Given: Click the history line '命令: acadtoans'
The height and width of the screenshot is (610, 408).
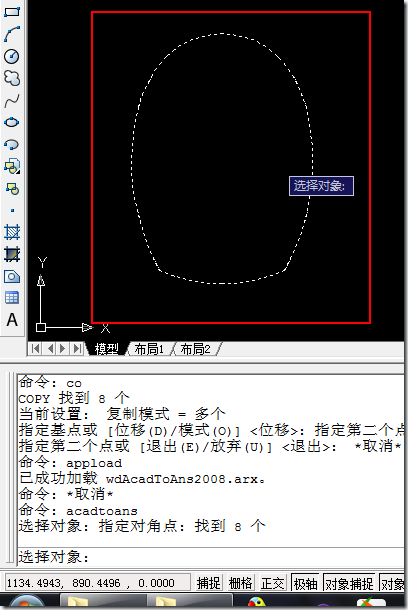Looking at the screenshot, I should [78, 510].
